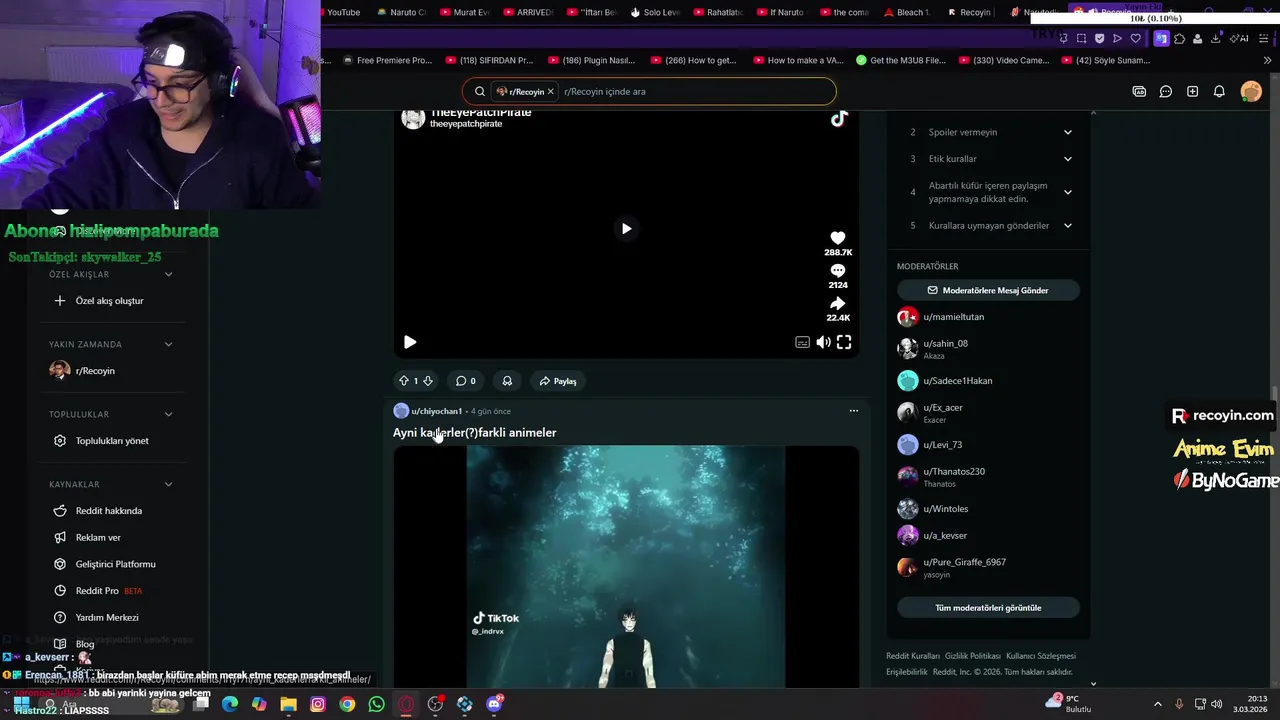Open moderator u/mamieltutan profile

953,317
